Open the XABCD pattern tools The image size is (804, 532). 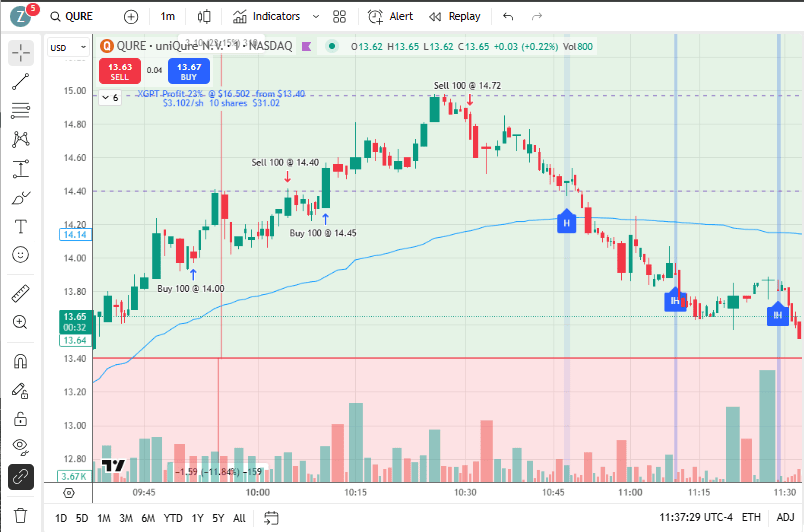[x=21, y=139]
